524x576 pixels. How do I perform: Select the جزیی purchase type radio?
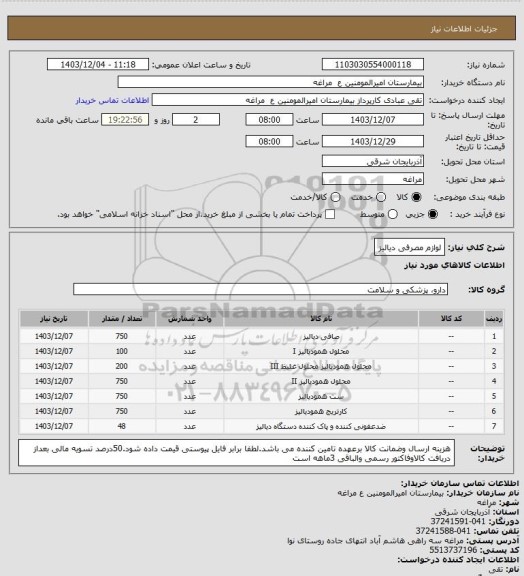pyautogui.click(x=433, y=214)
